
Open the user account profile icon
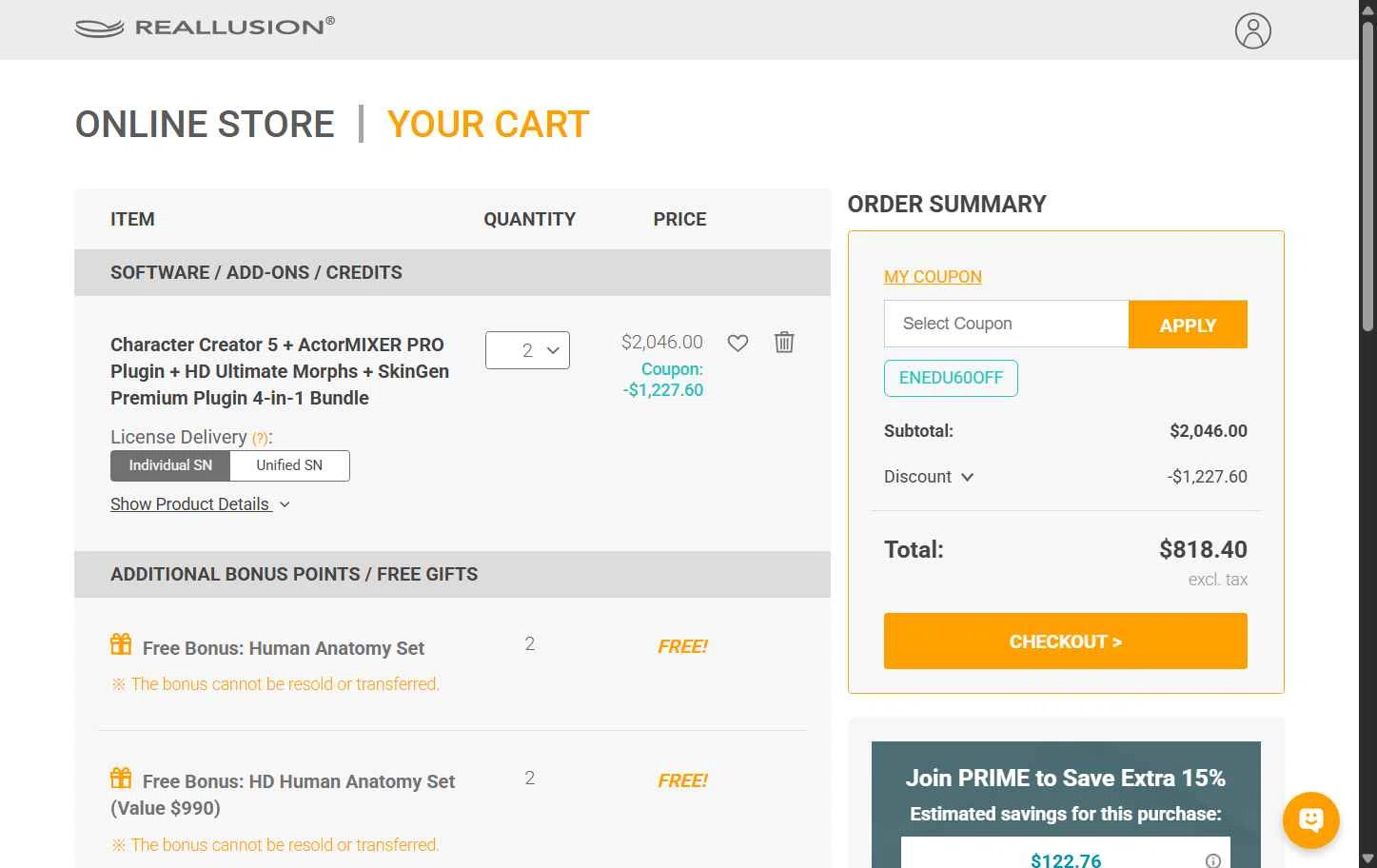[x=1252, y=30]
